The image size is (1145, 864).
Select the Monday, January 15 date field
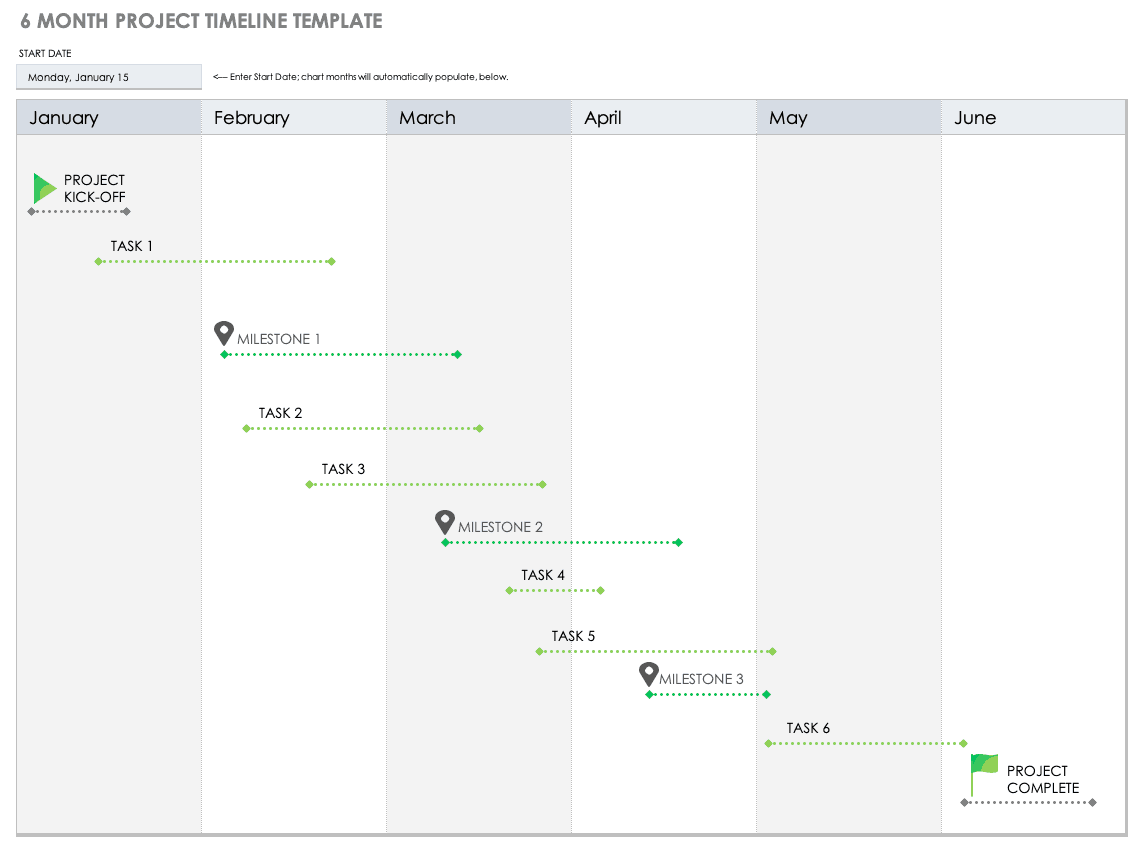[108, 76]
